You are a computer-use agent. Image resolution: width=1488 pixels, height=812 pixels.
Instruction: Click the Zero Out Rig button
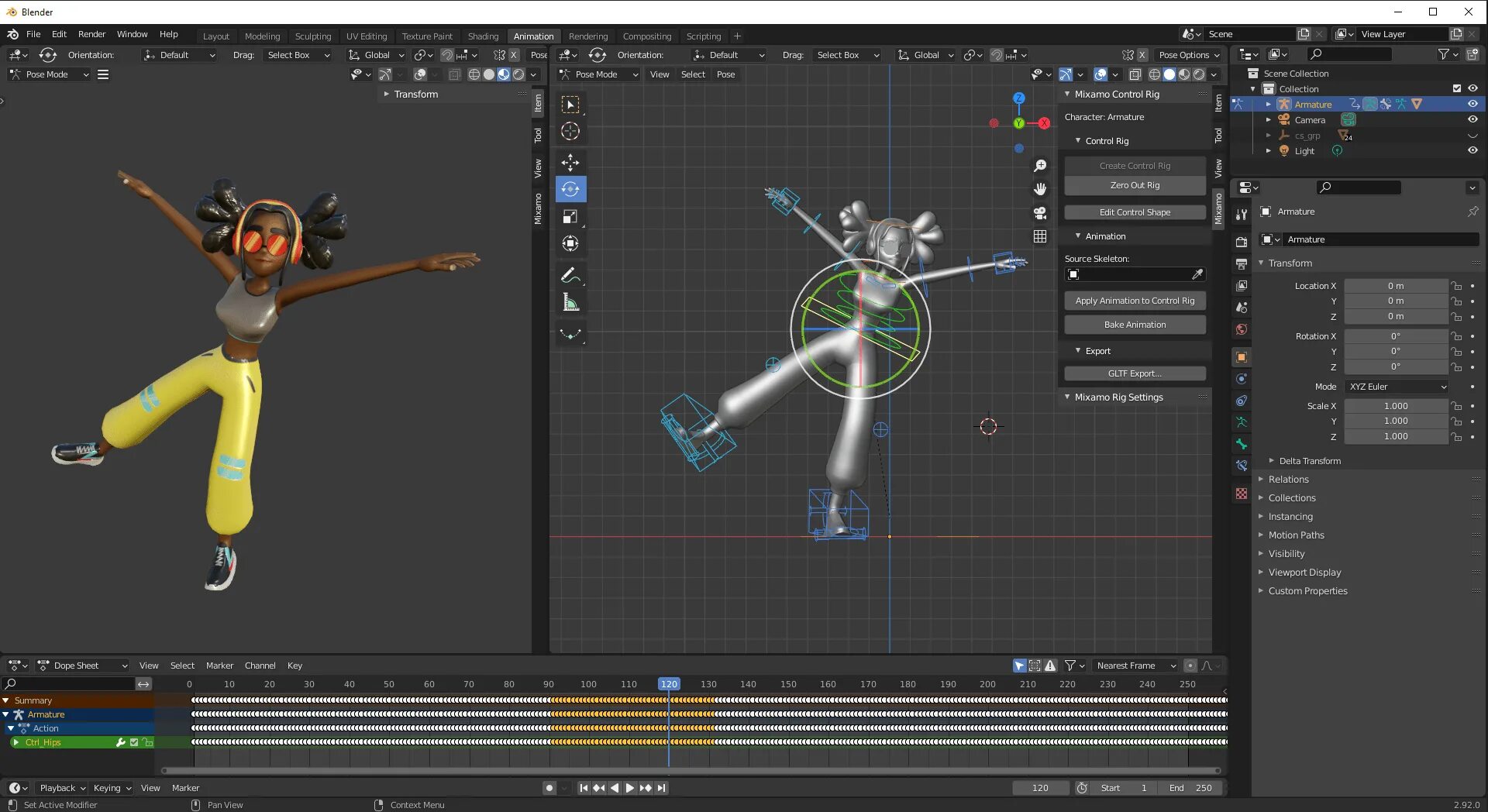click(1135, 185)
